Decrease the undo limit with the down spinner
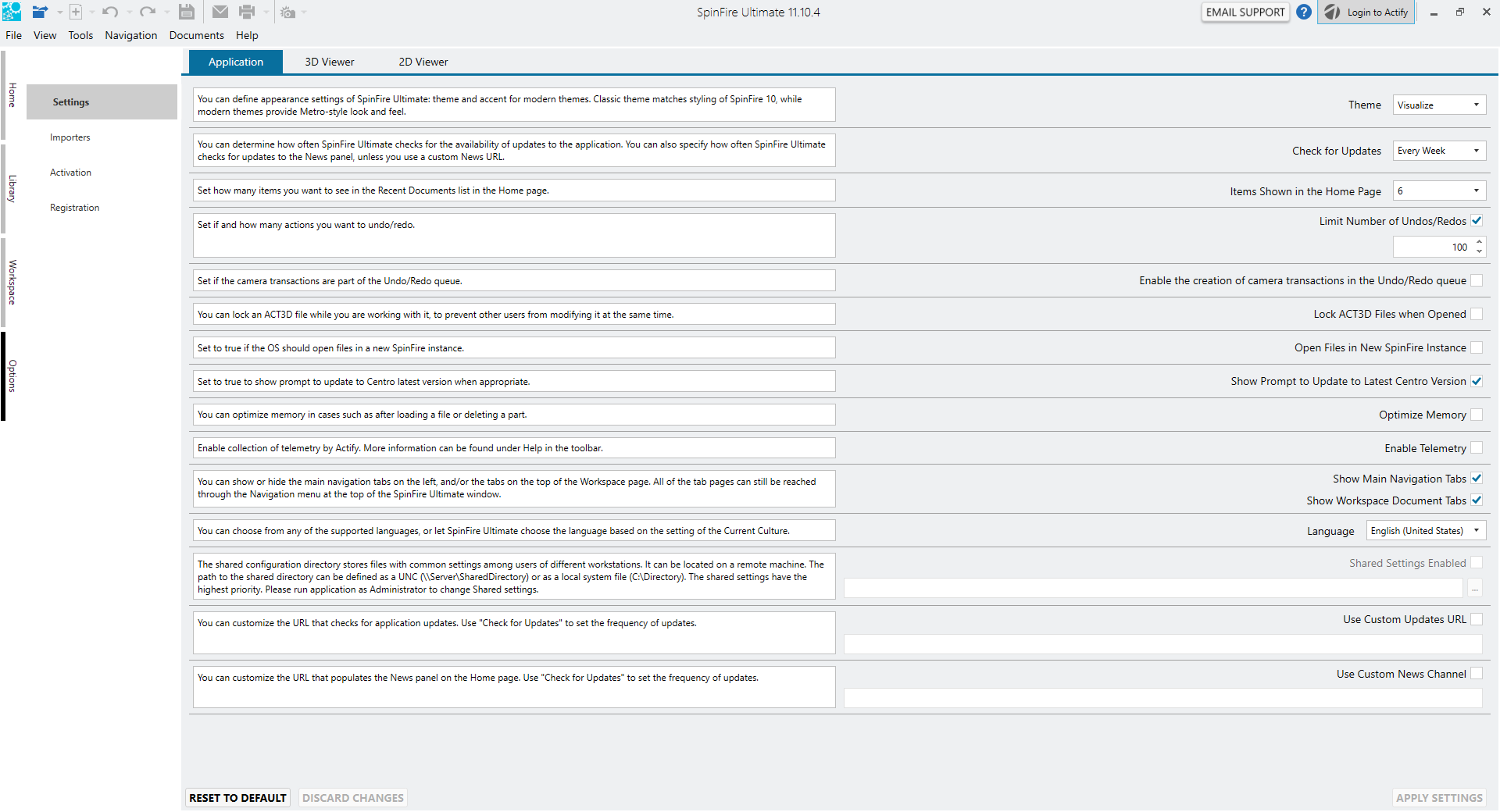The image size is (1500, 812). [x=1479, y=251]
